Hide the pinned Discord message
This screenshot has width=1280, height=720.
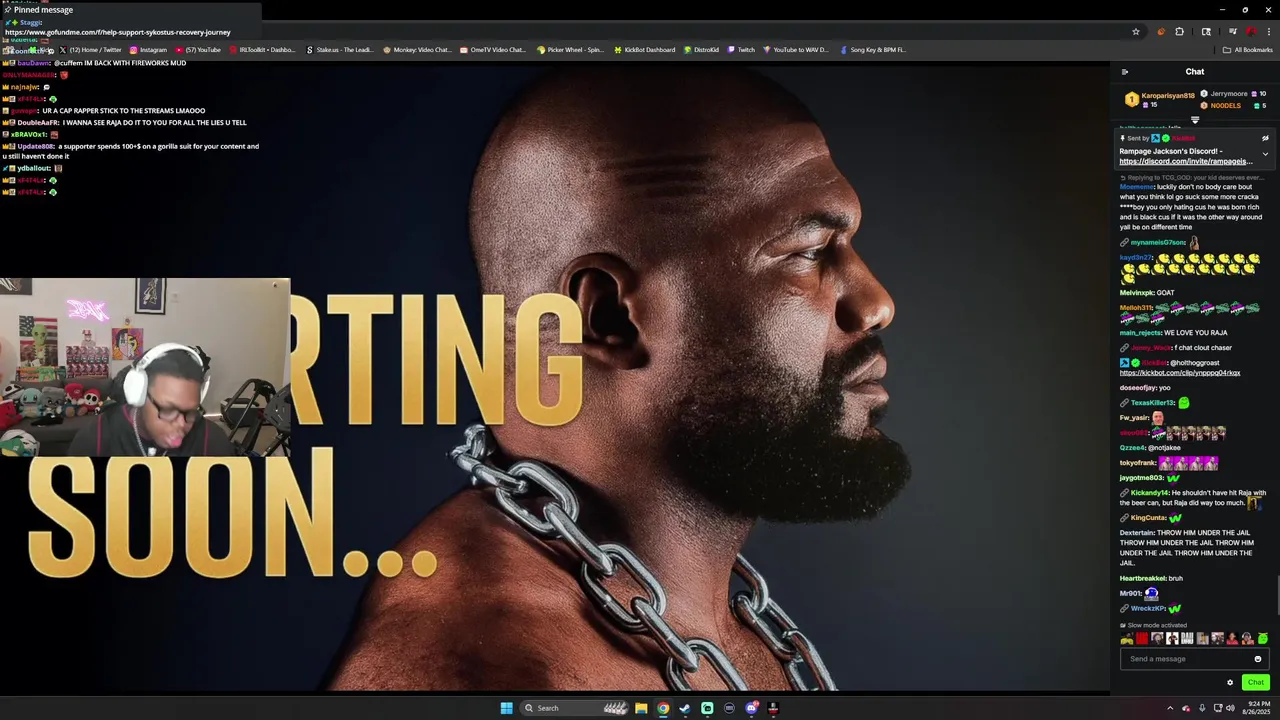tap(1265, 138)
